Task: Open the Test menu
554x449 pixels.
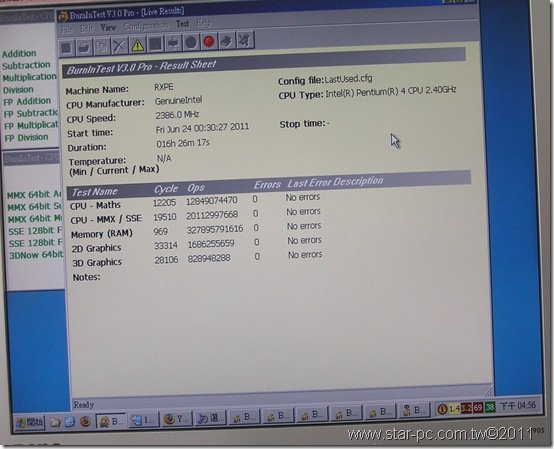Action: tap(183, 24)
